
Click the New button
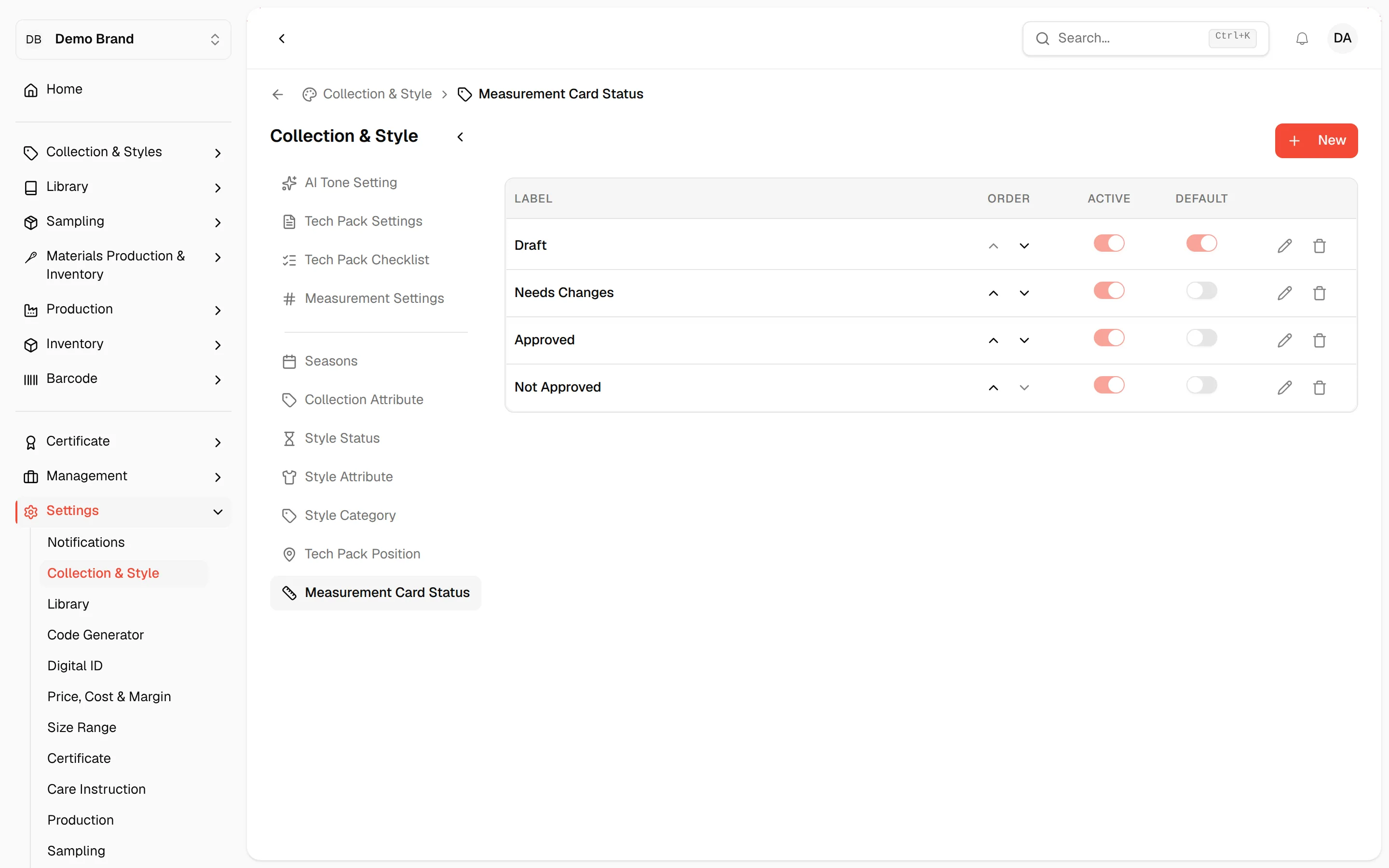point(1316,141)
